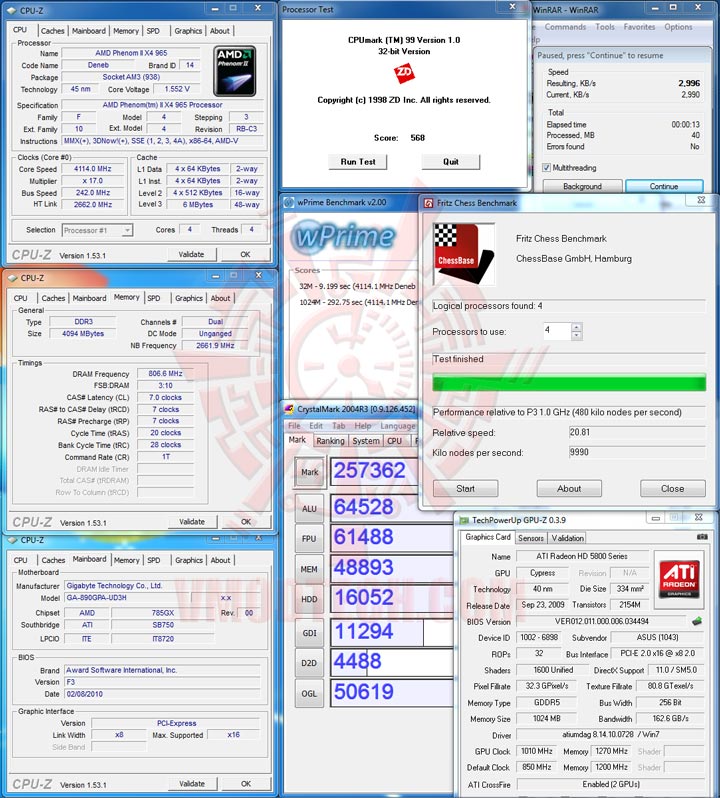Viewport: 720px width, 798px height.
Task: Click Start in Fritz Chess Benchmark
Action: (465, 489)
